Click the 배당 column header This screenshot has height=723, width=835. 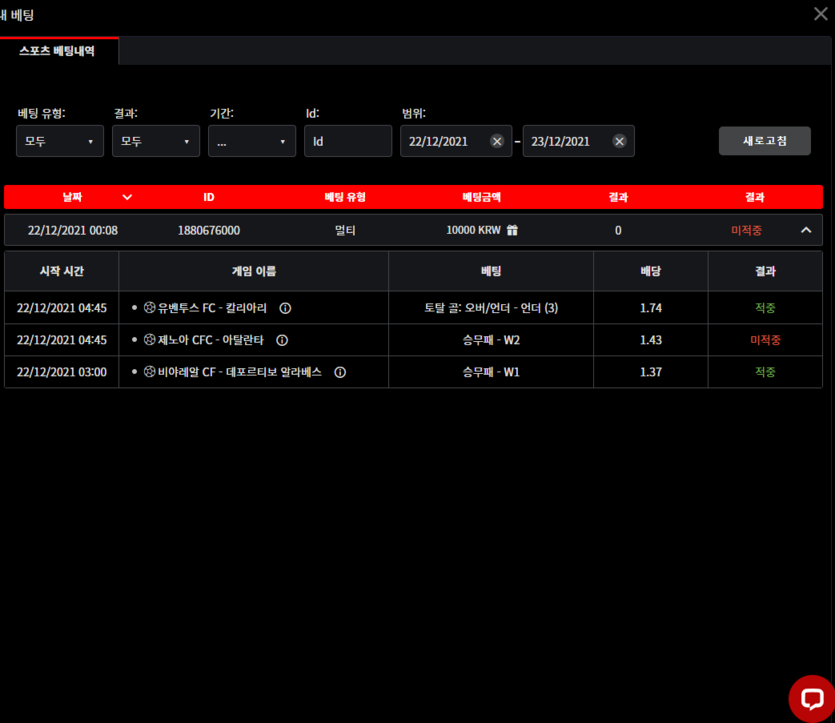[x=651, y=271]
